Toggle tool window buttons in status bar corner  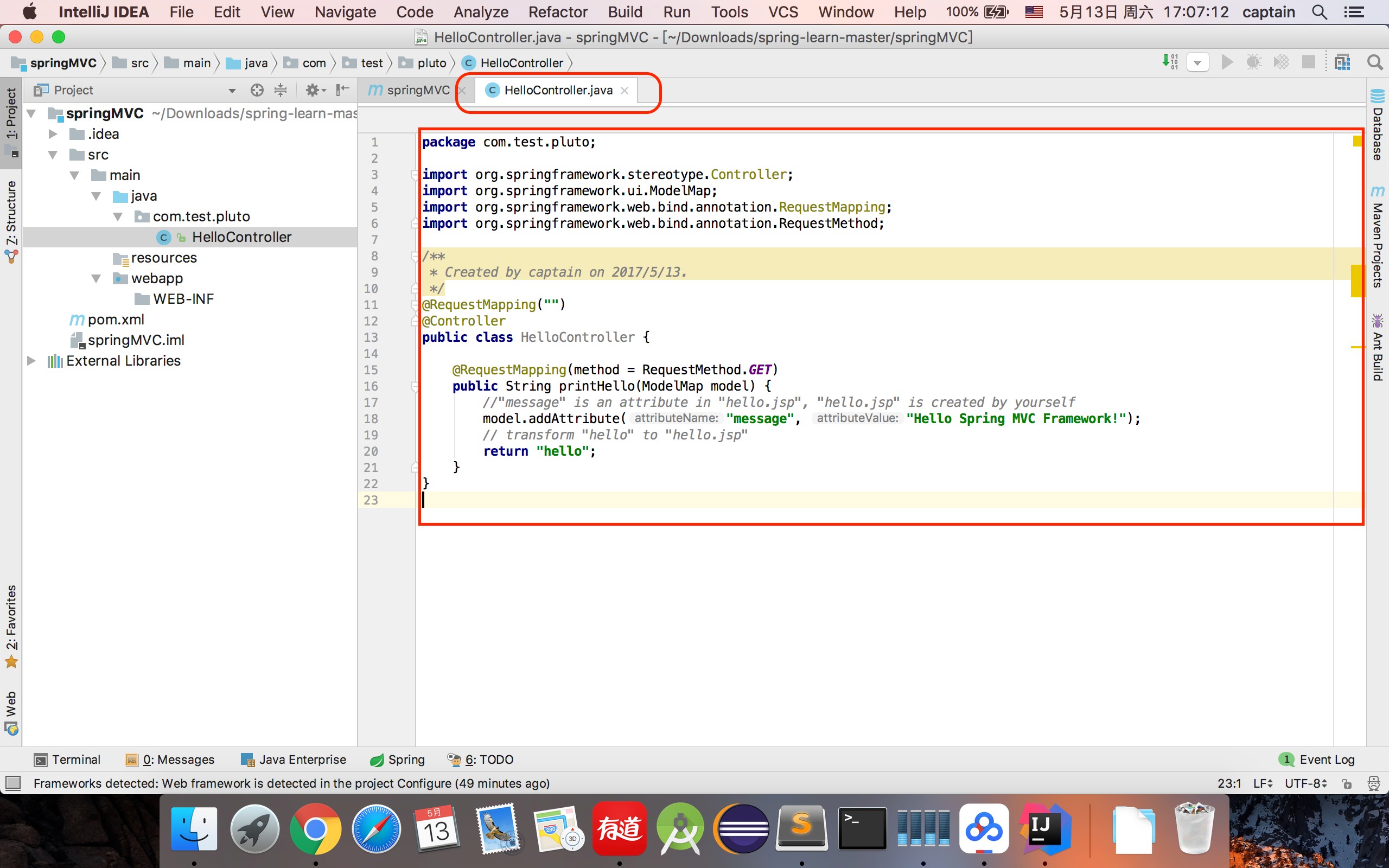[12, 783]
